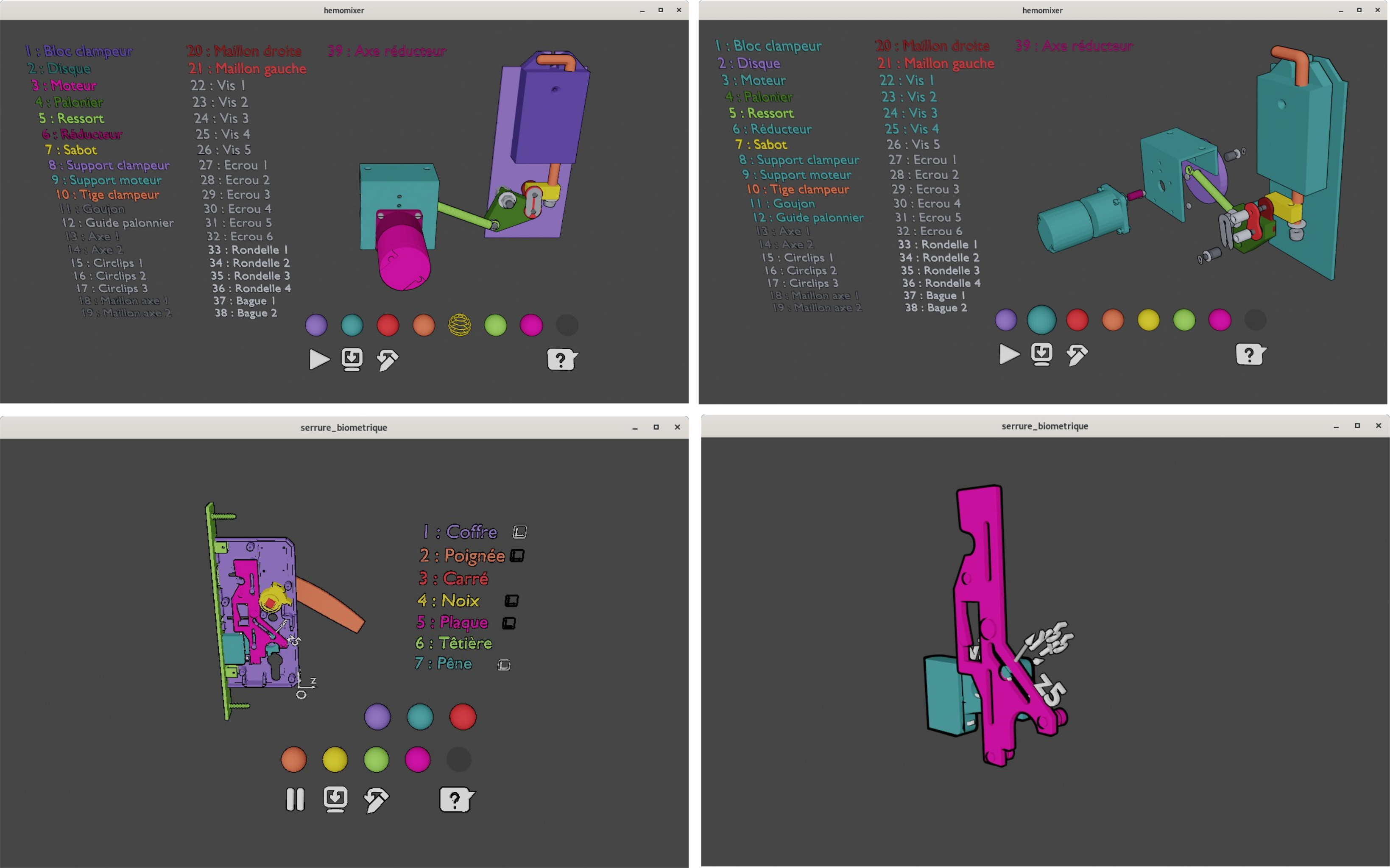The image size is (1390, 868).
Task: Click '21 : Maillon gauche' in left hemomixer window
Action: click(x=247, y=68)
